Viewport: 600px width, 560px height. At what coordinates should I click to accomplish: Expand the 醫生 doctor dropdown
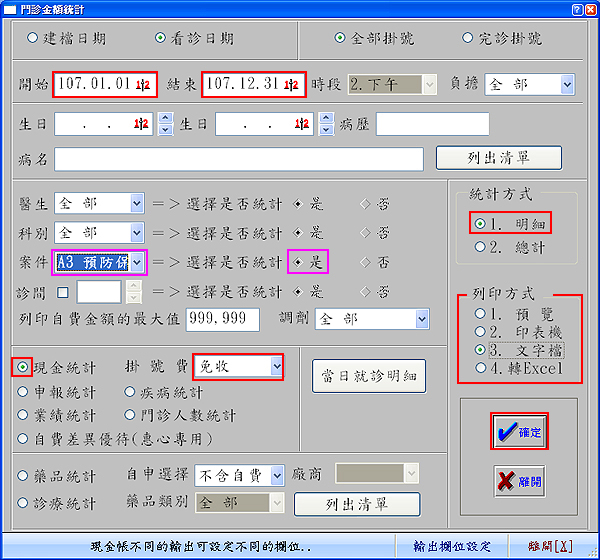[137, 204]
